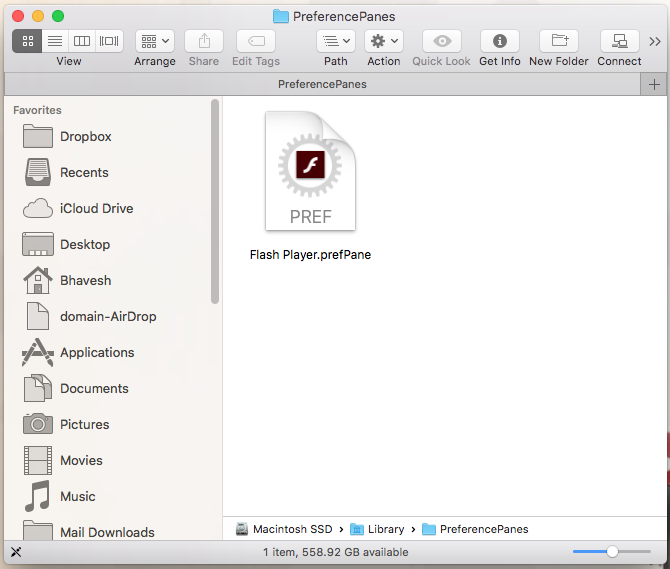Screen dimensions: 670x569
Task: Switch to list view mode
Action: click(55, 41)
